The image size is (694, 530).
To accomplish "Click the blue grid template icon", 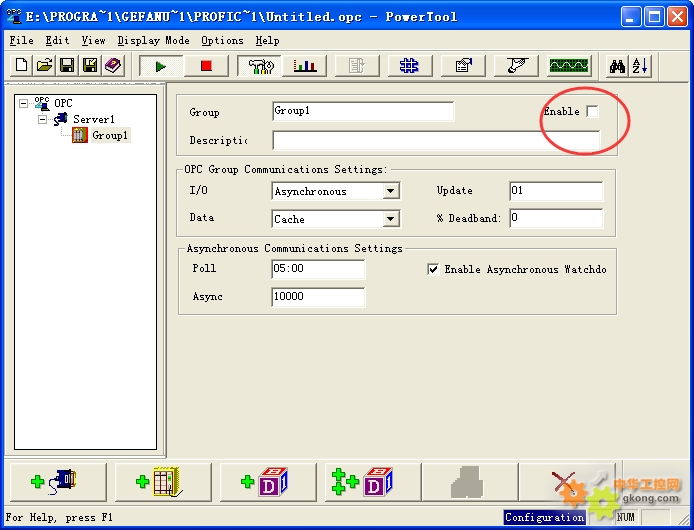I will (x=410, y=66).
